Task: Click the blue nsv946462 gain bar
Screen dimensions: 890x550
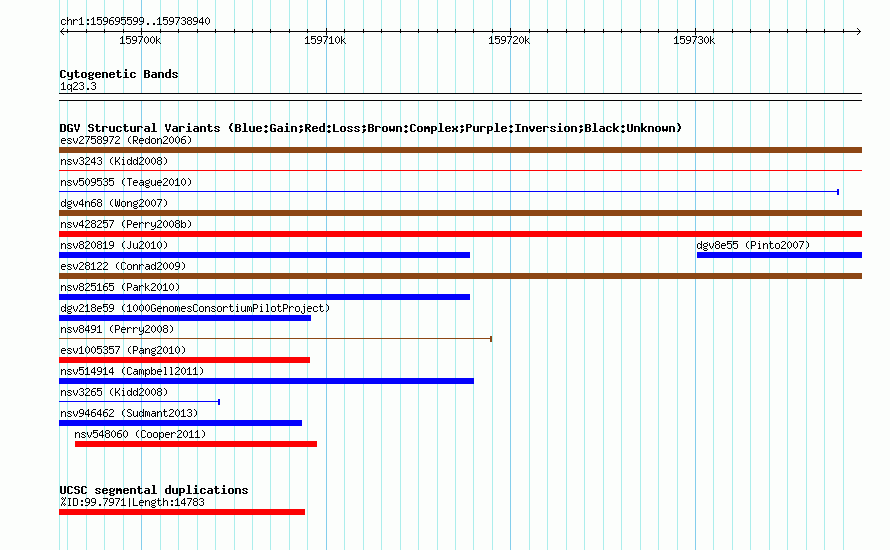Action: pos(180,423)
